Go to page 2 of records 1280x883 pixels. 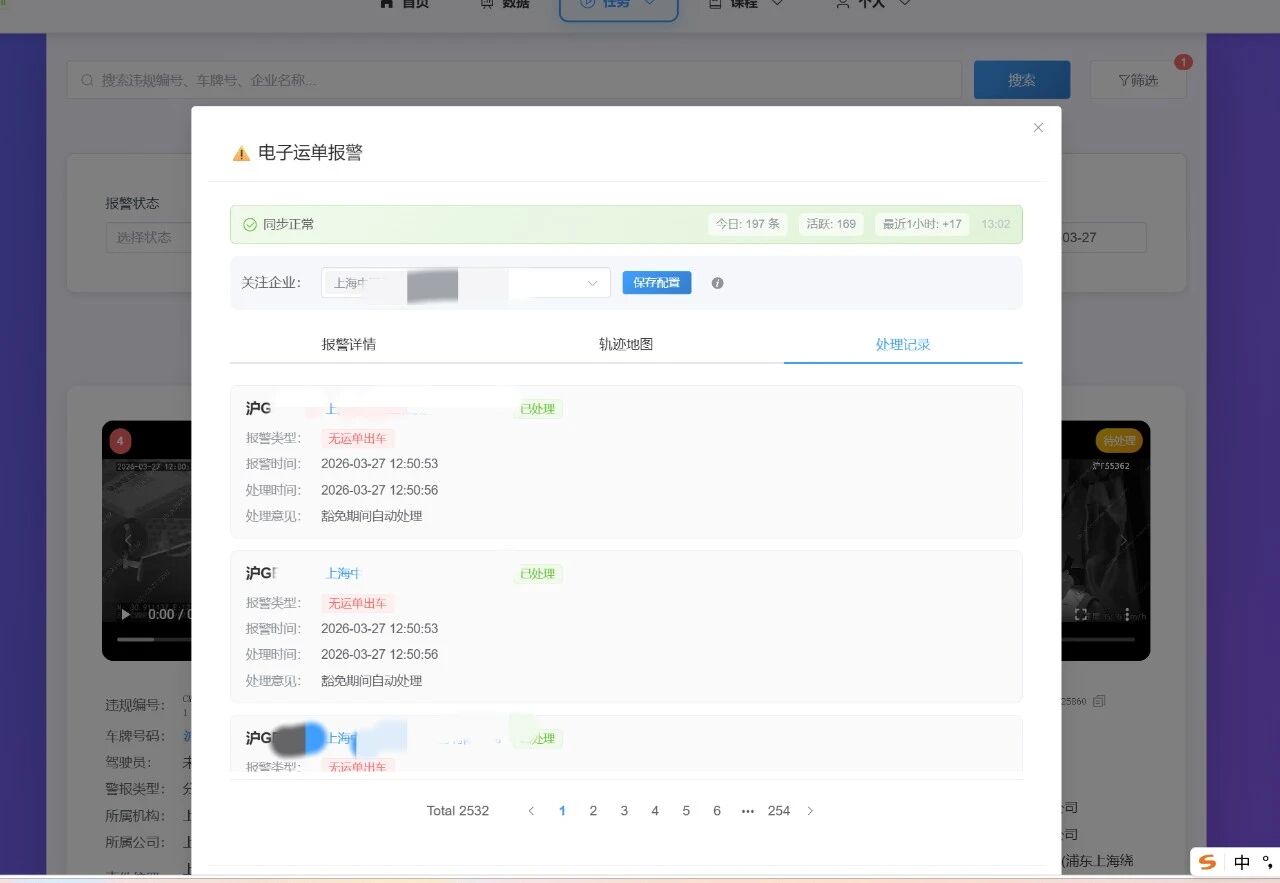point(593,811)
